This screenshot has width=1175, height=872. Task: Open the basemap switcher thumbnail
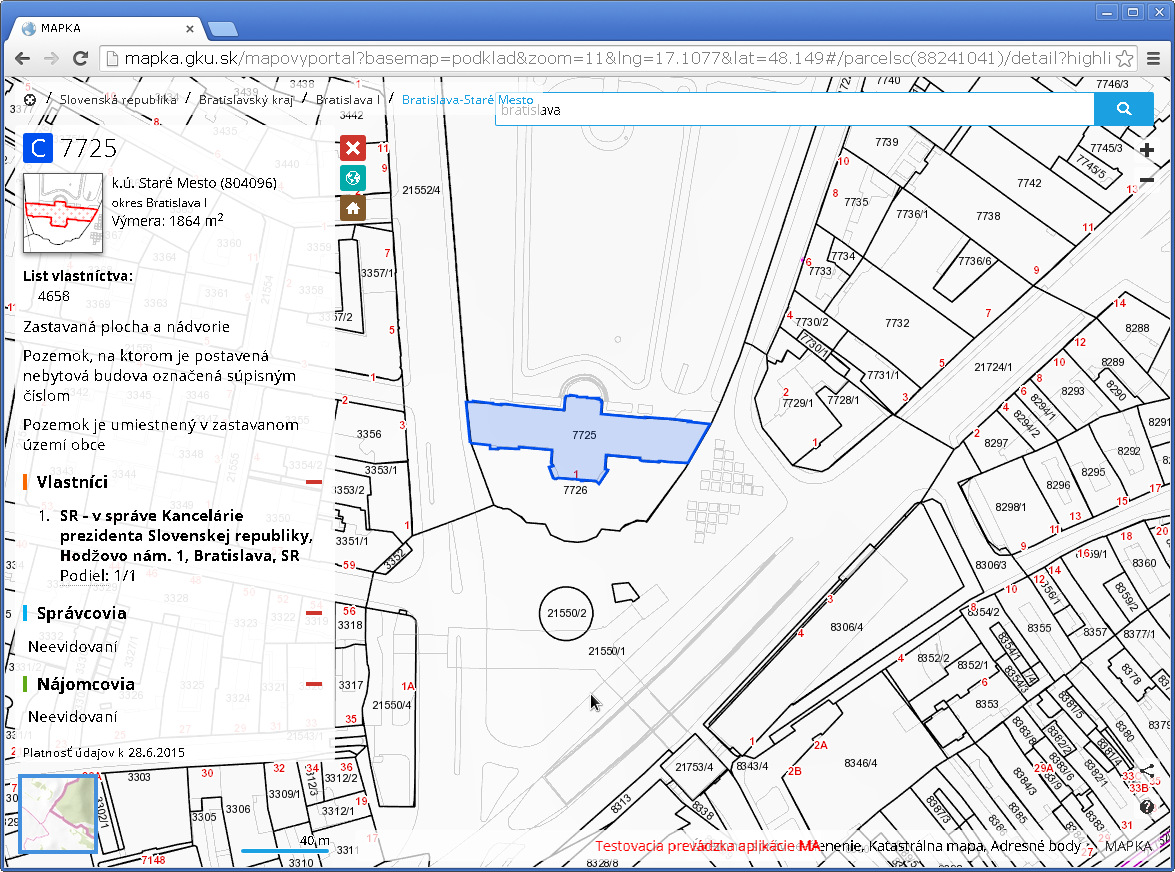pyautogui.click(x=57, y=813)
